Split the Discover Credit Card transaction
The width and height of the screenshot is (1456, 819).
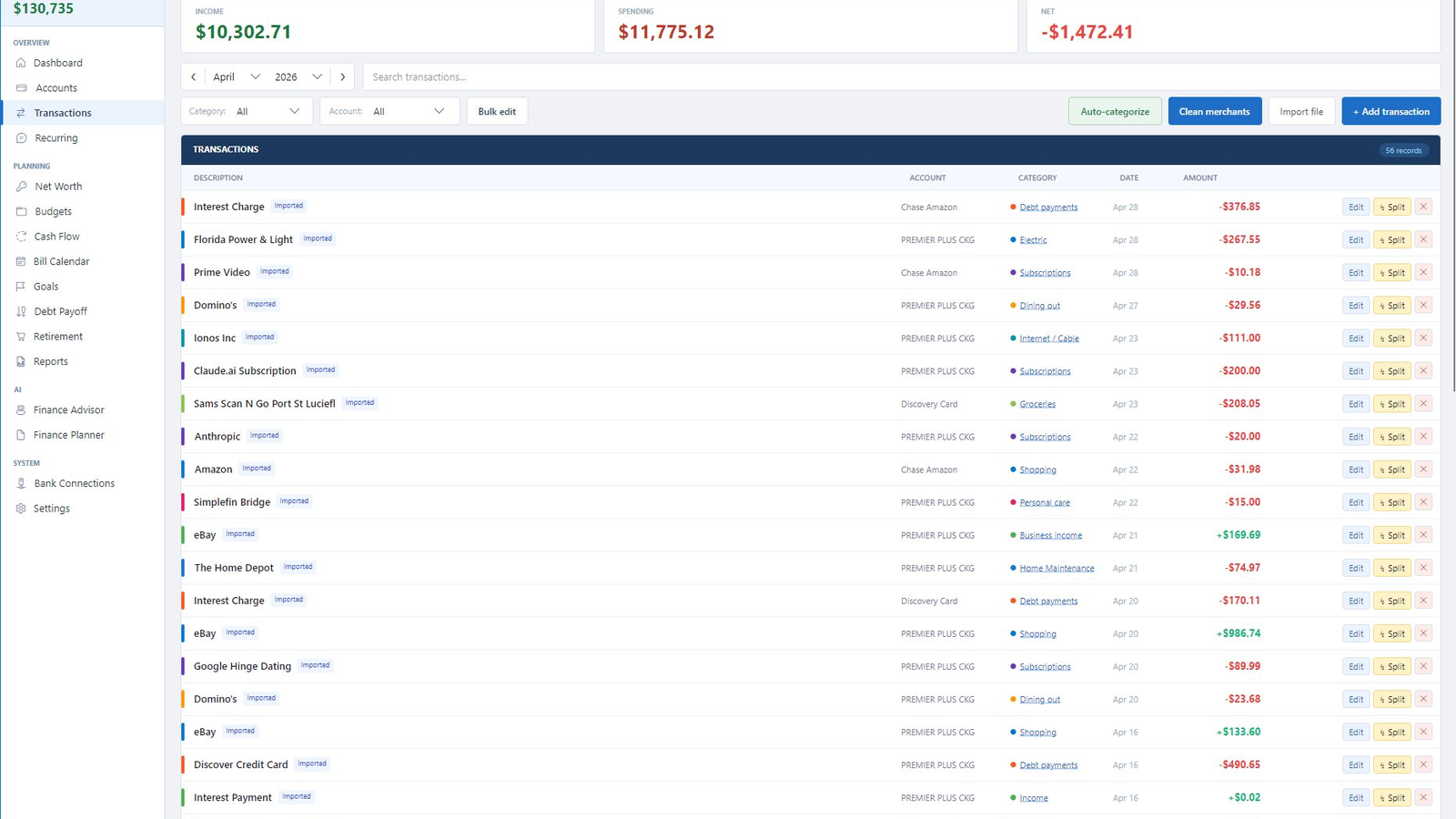click(x=1392, y=764)
